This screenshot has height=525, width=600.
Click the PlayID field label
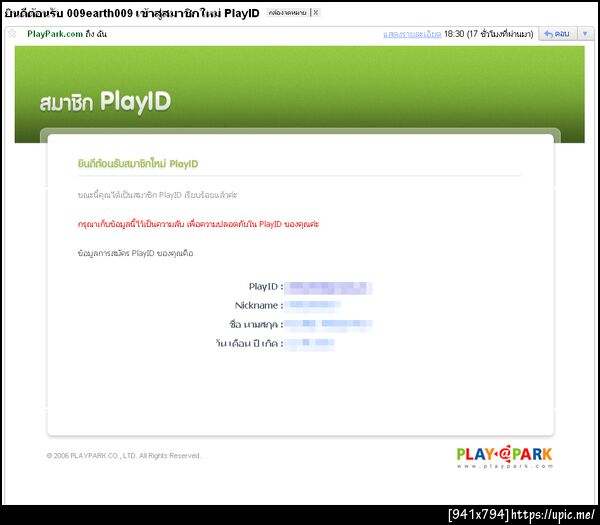(266, 287)
